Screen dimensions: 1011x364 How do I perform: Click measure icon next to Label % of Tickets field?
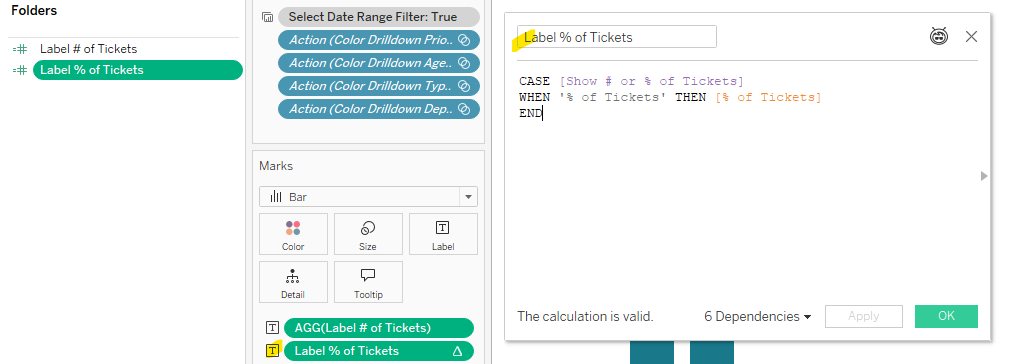tap(21, 70)
